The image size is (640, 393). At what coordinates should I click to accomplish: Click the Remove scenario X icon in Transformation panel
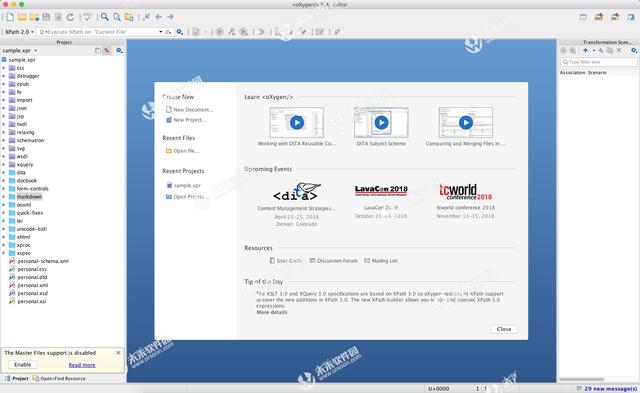(x=619, y=50)
